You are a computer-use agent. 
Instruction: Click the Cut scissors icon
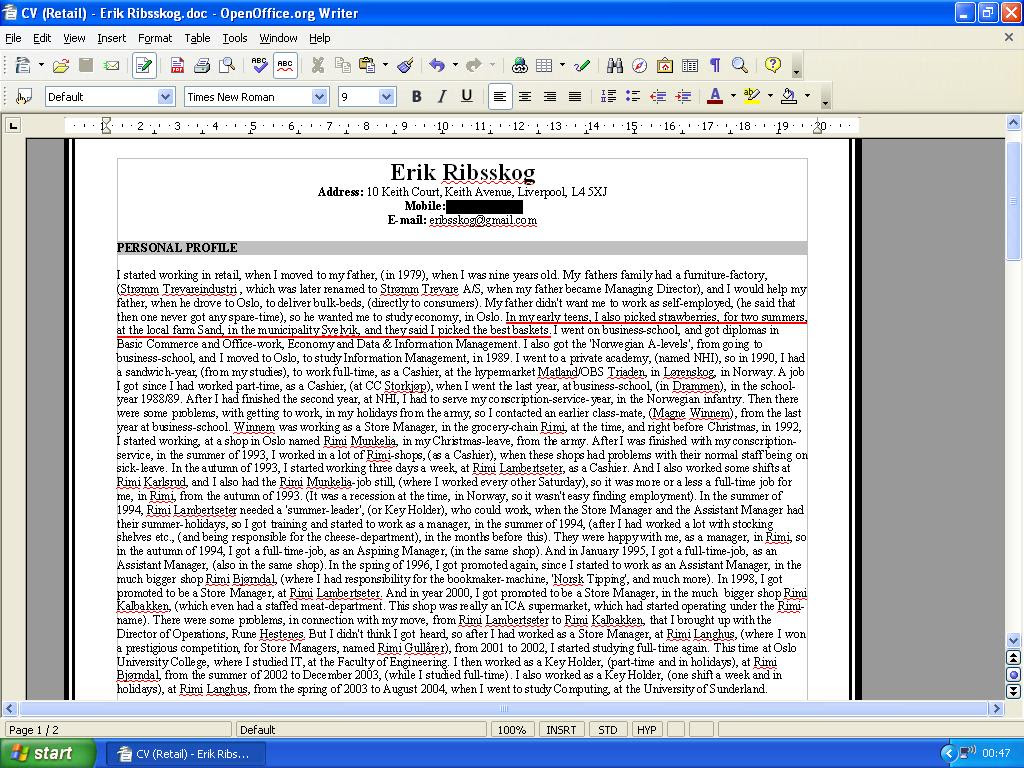coord(318,65)
